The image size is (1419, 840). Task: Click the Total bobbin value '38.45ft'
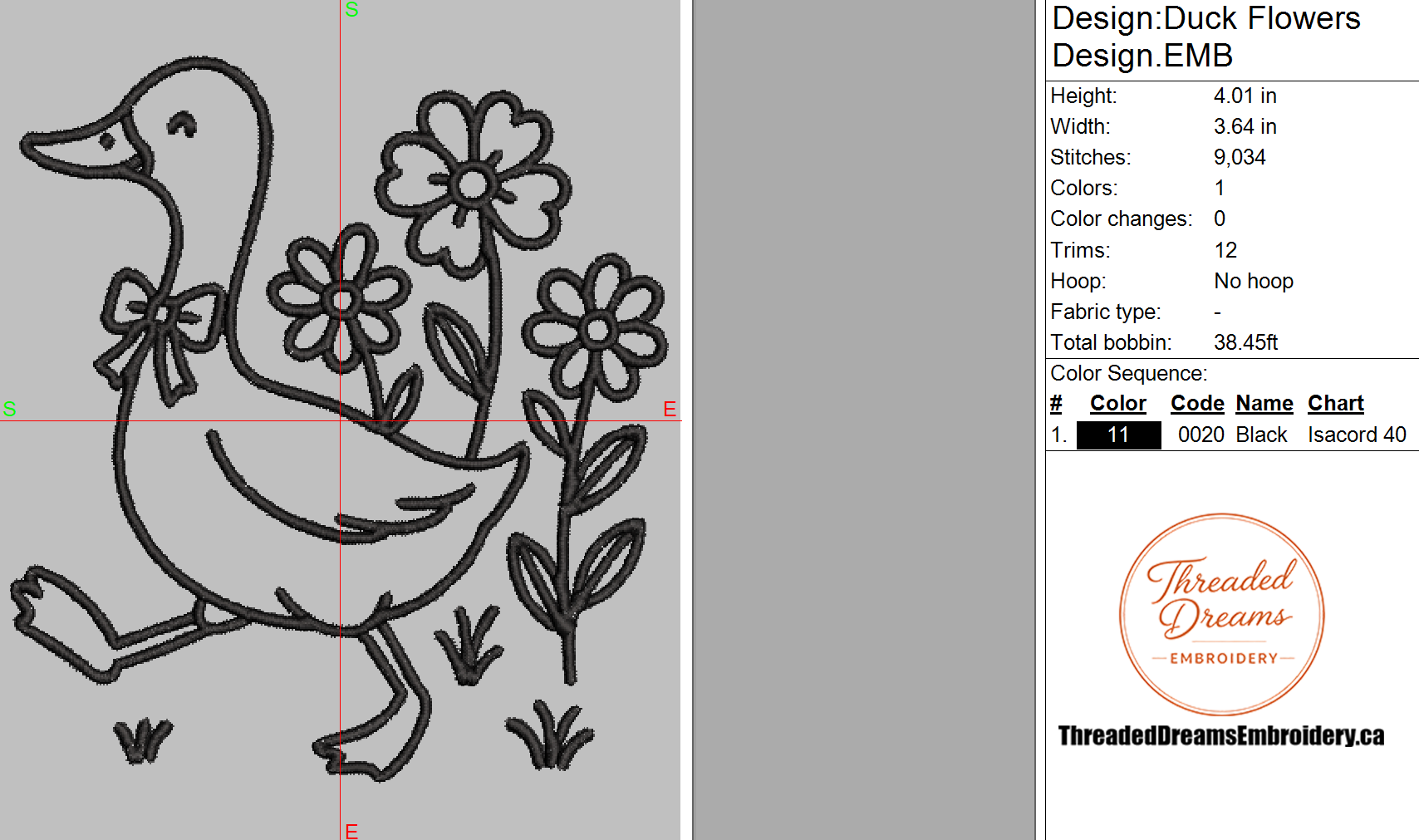(x=1245, y=342)
